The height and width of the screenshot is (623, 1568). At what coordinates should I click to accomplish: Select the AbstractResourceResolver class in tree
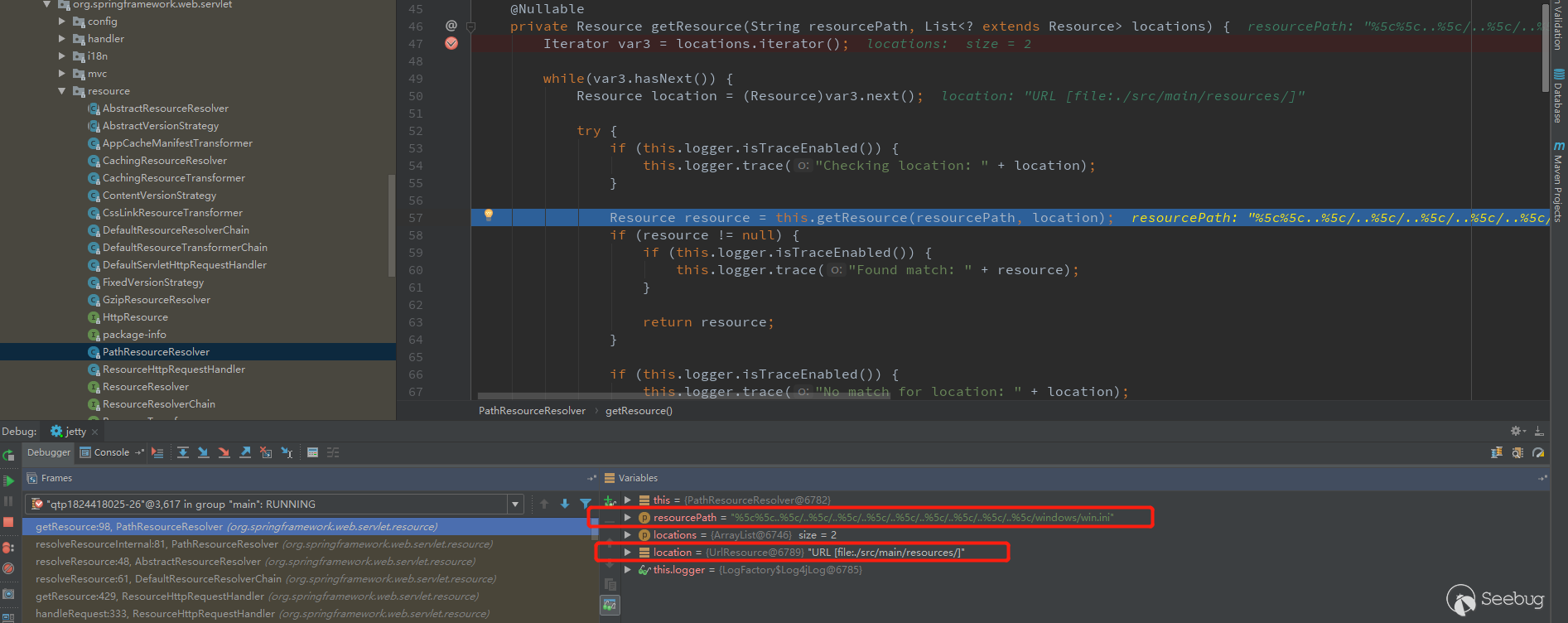click(165, 109)
